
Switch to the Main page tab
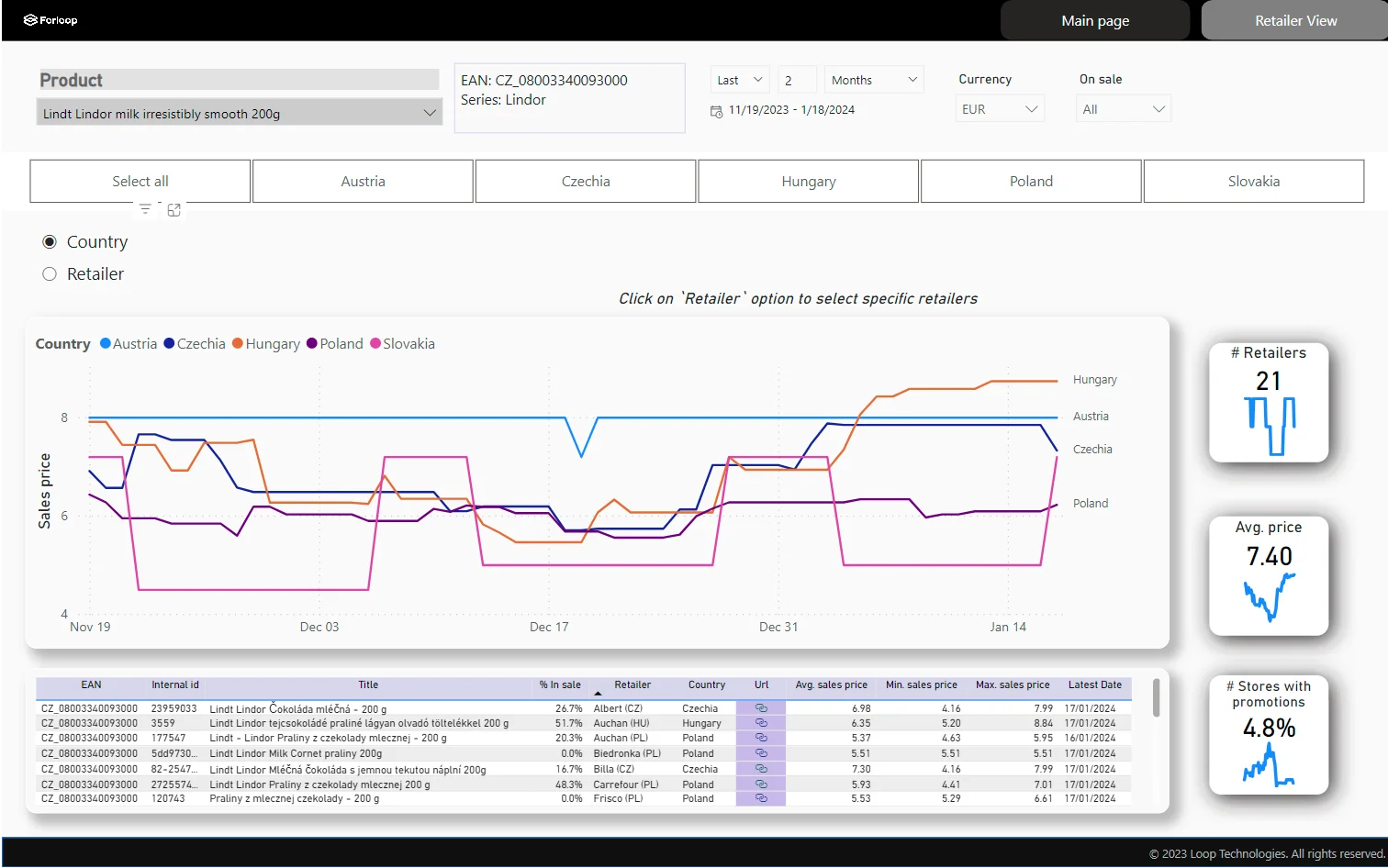1095,20
